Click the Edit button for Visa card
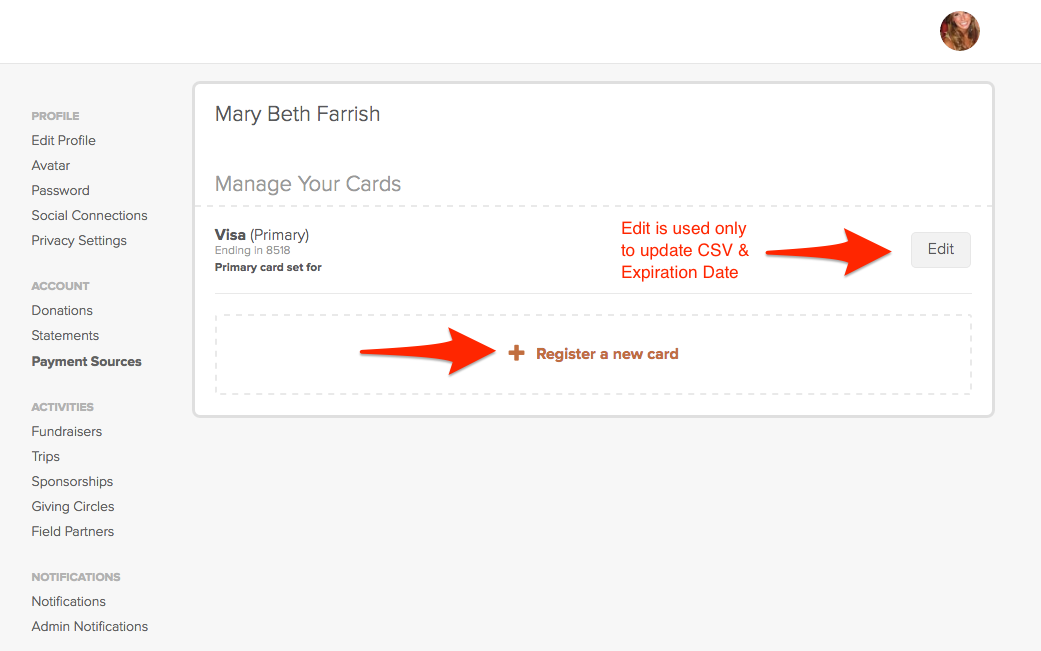This screenshot has width=1041, height=651. [940, 250]
